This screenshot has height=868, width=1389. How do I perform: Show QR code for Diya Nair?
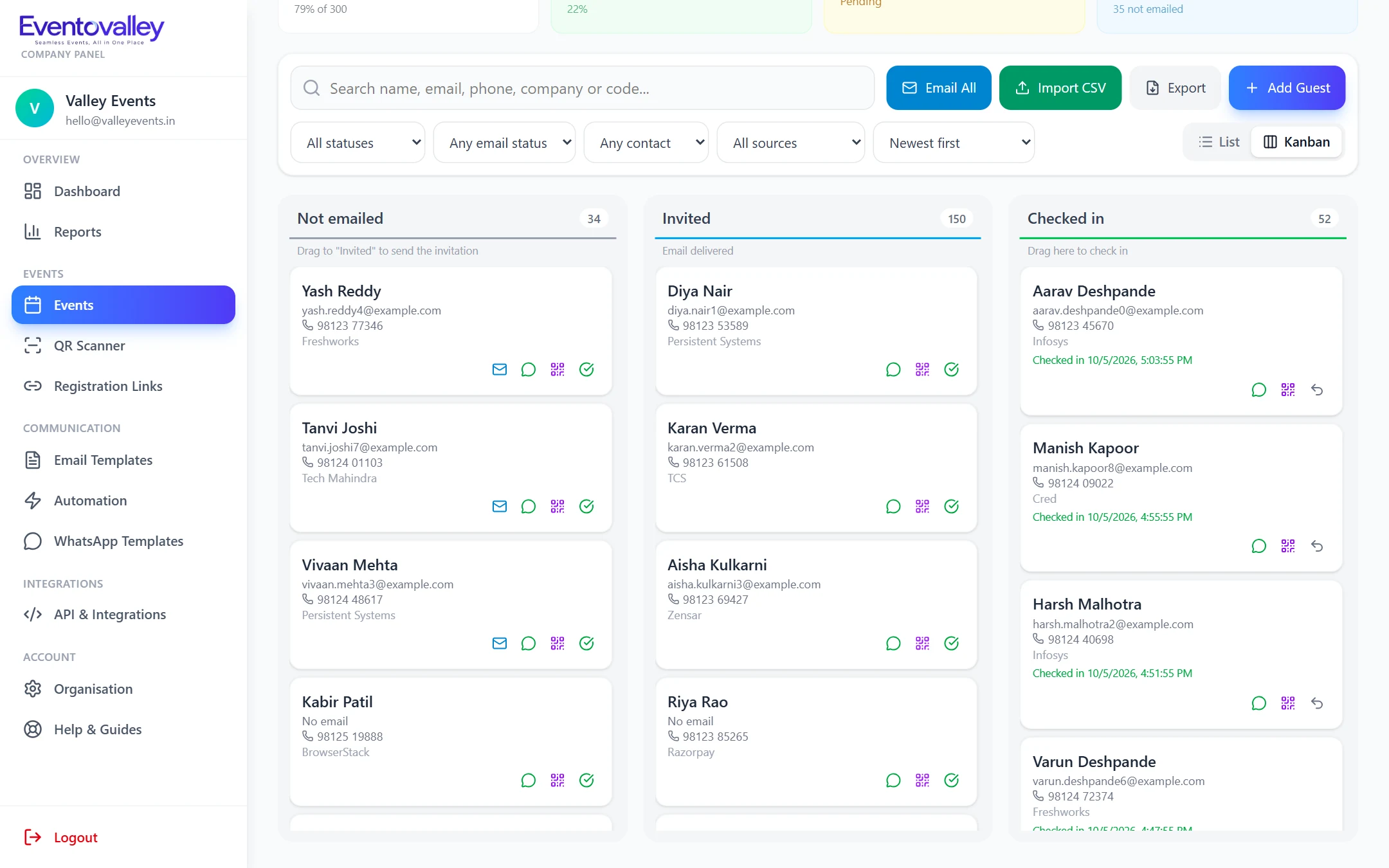tap(922, 369)
